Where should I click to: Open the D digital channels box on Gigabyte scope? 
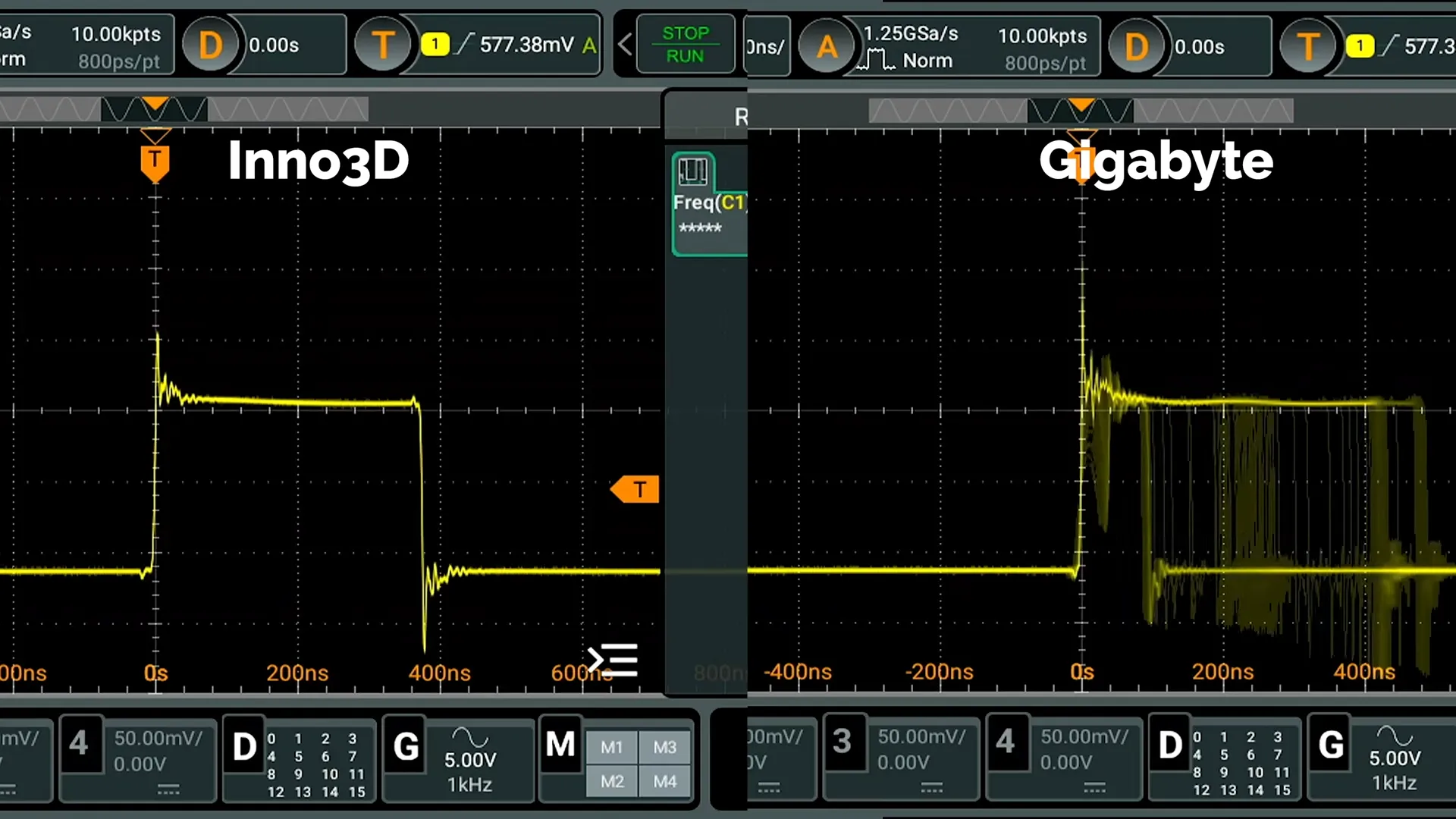click(x=1225, y=757)
